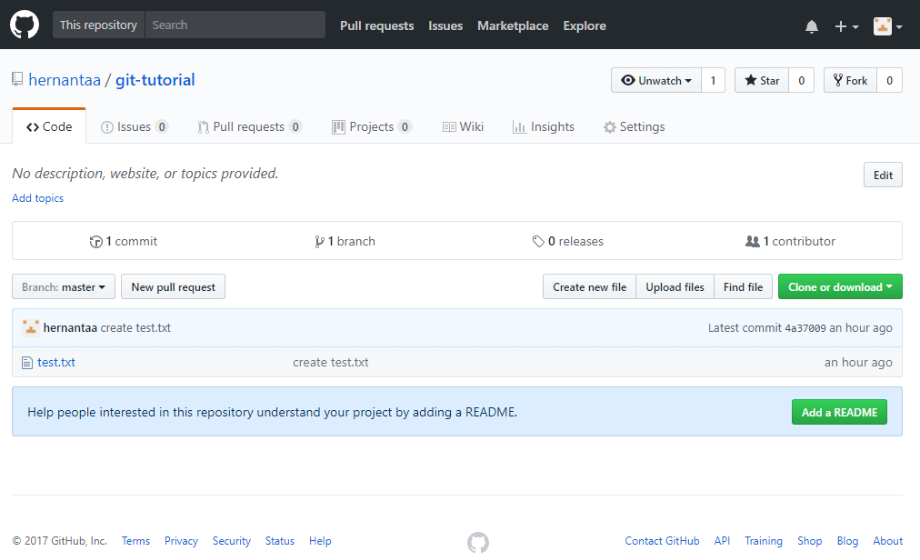Click the Settings gear icon in the tab bar
Viewport: 920px width, 560px height.
610,127
